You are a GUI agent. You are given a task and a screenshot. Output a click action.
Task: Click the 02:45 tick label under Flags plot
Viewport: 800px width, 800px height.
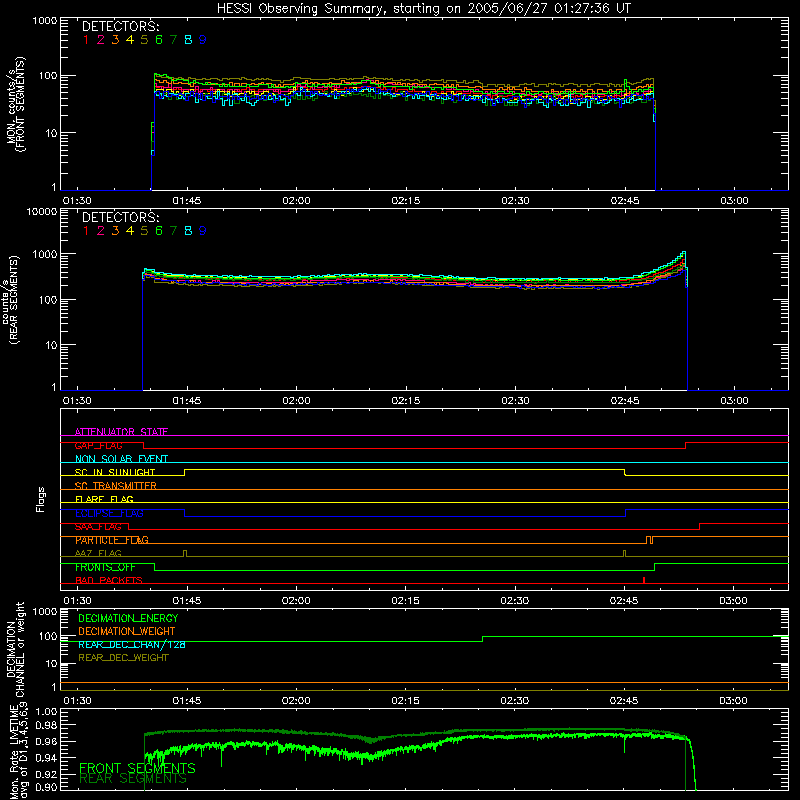pos(624,601)
